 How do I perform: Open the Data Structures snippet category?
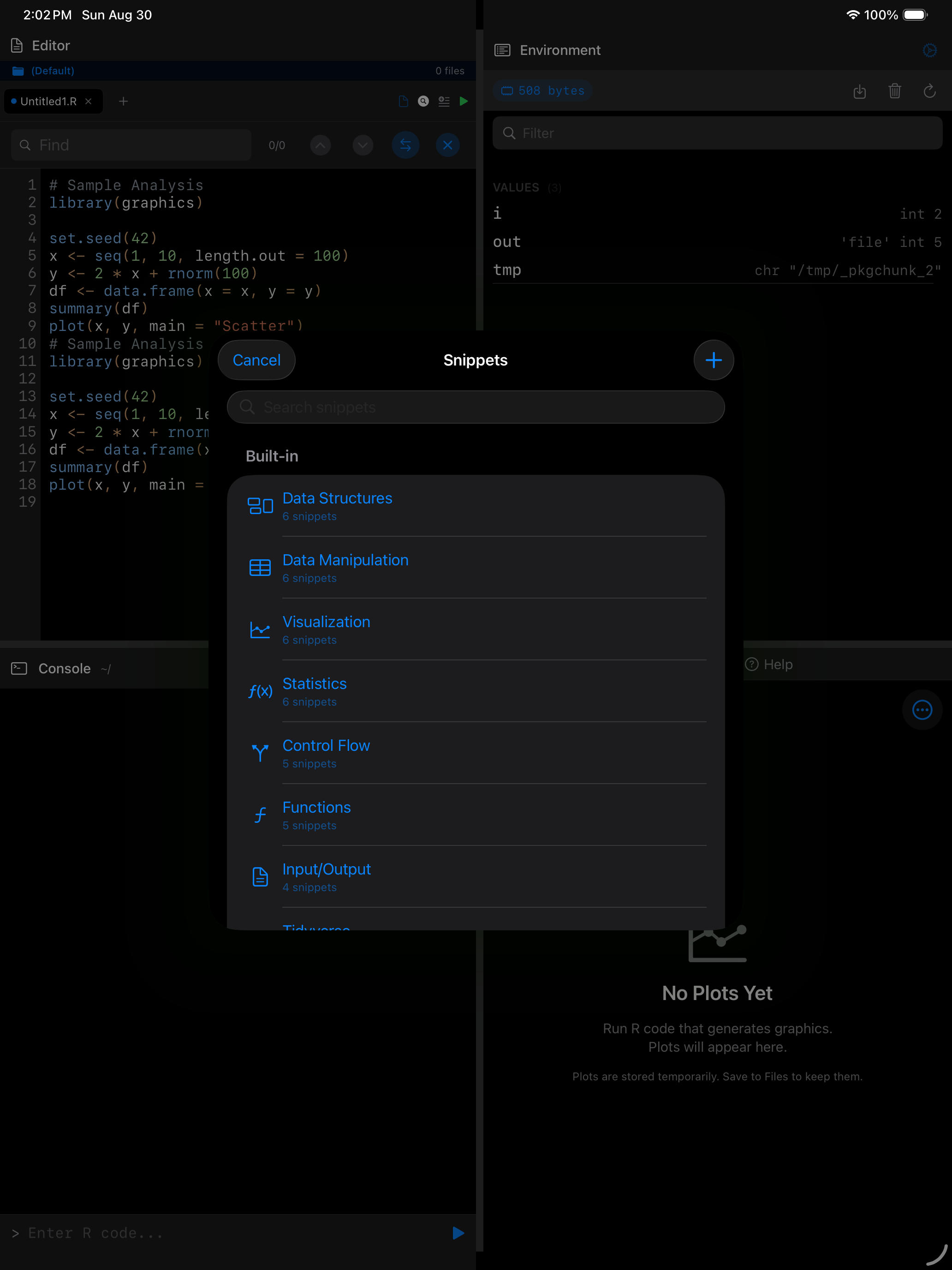(x=476, y=506)
